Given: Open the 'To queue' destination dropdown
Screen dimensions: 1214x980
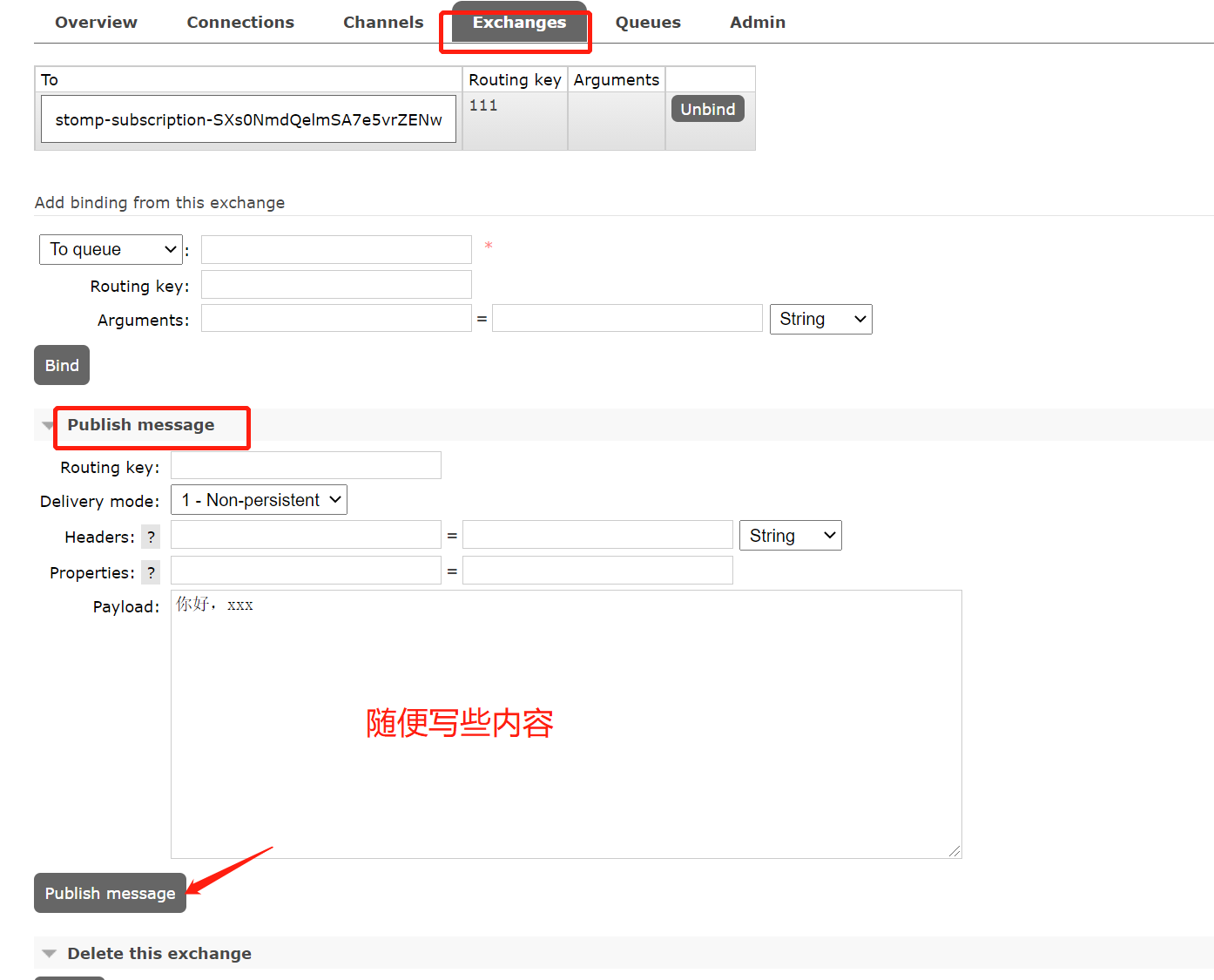Looking at the screenshot, I should coord(111,249).
